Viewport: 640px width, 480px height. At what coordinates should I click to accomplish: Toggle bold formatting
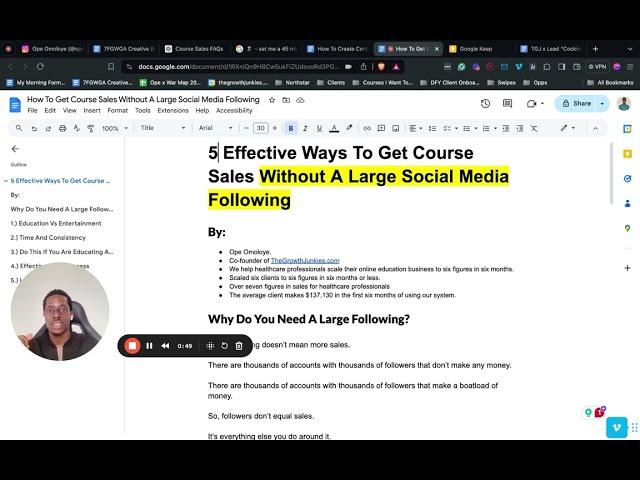(x=291, y=128)
